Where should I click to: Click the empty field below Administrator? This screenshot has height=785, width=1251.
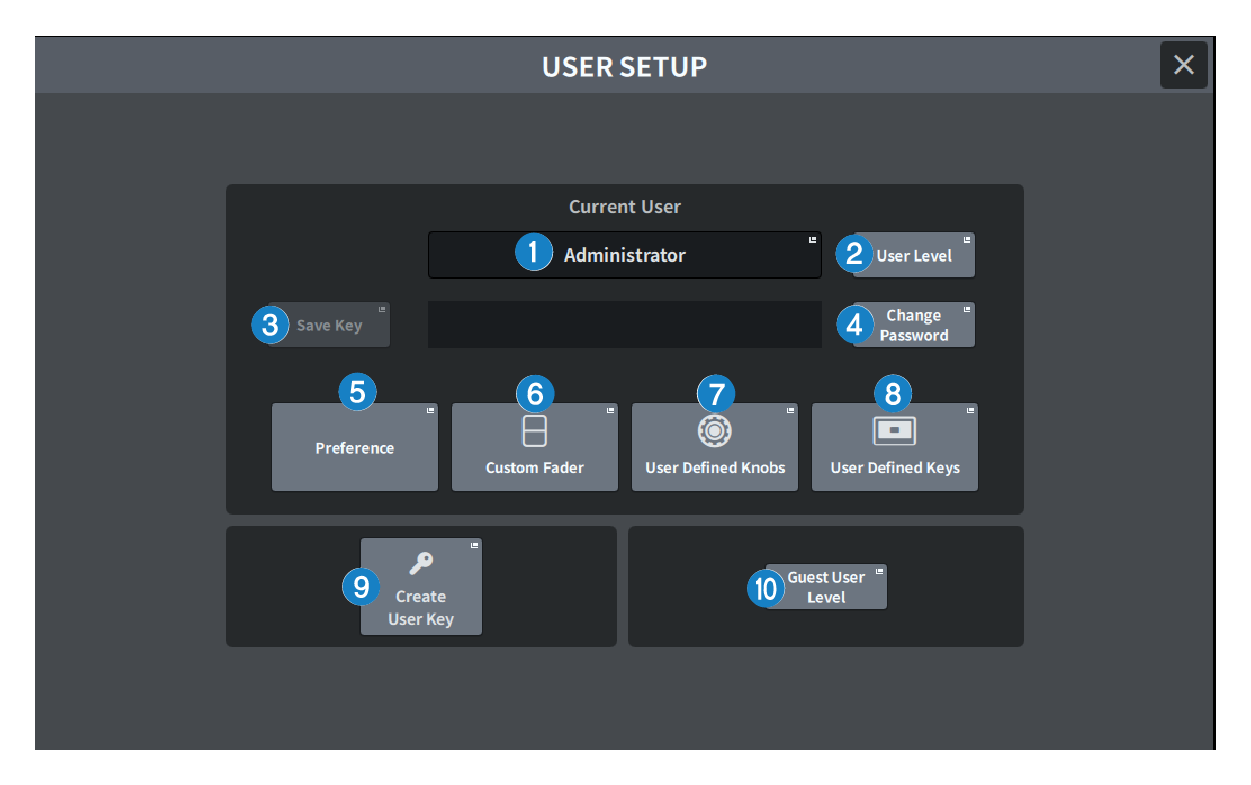[624, 325]
